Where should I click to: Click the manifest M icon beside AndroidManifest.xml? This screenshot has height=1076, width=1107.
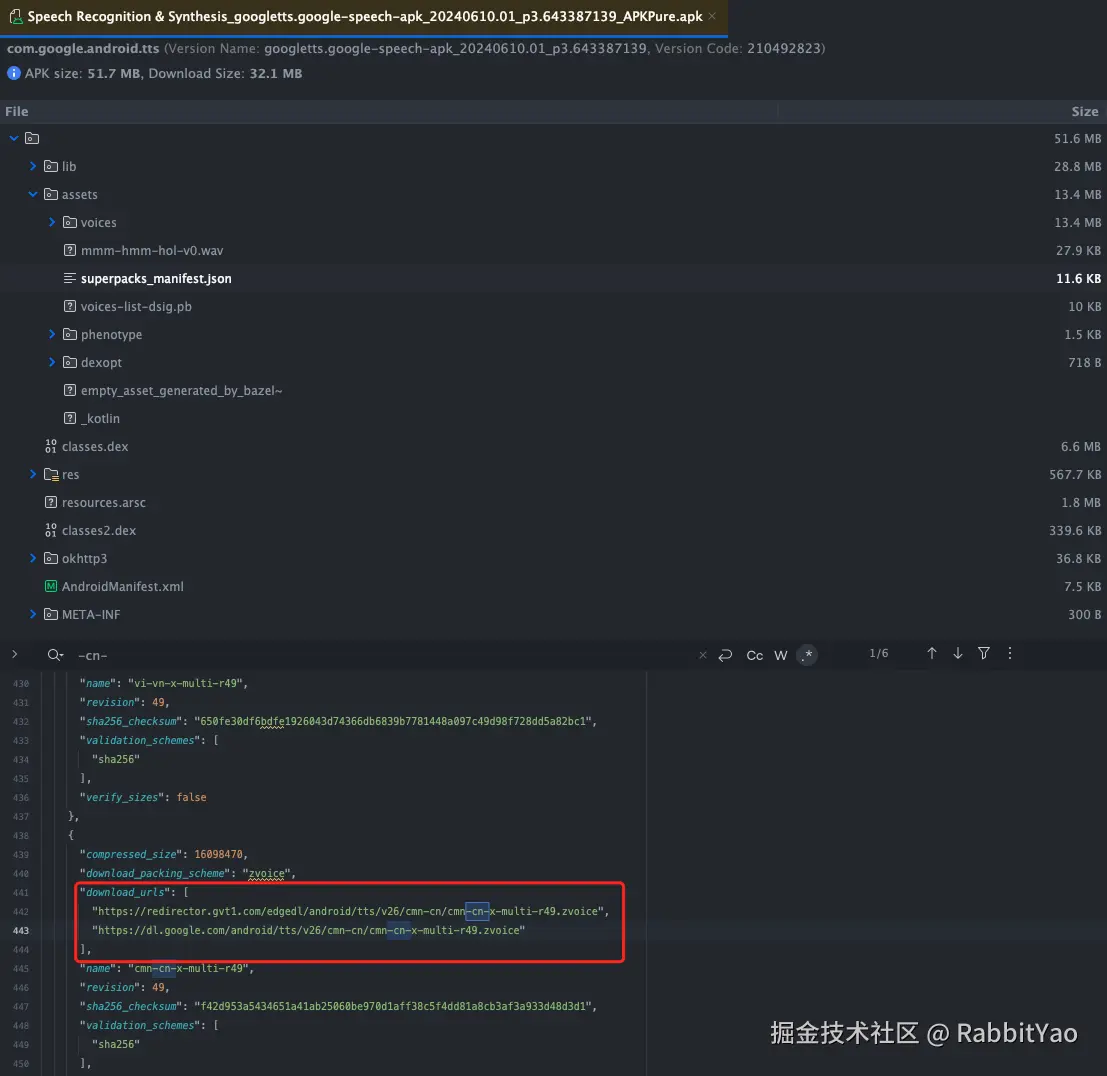(x=51, y=586)
